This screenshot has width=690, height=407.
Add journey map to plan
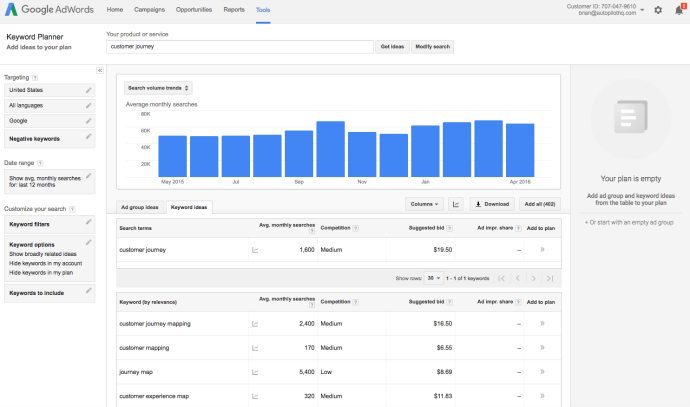point(542,372)
